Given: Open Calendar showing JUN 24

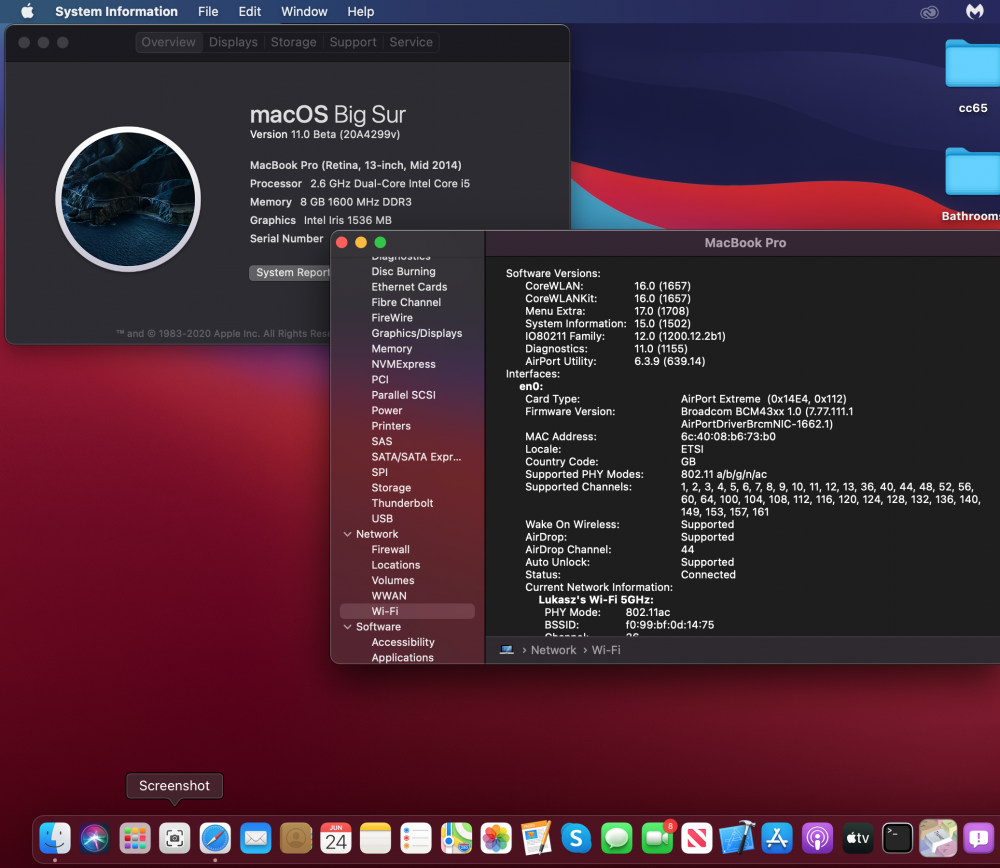Looking at the screenshot, I should click(336, 838).
